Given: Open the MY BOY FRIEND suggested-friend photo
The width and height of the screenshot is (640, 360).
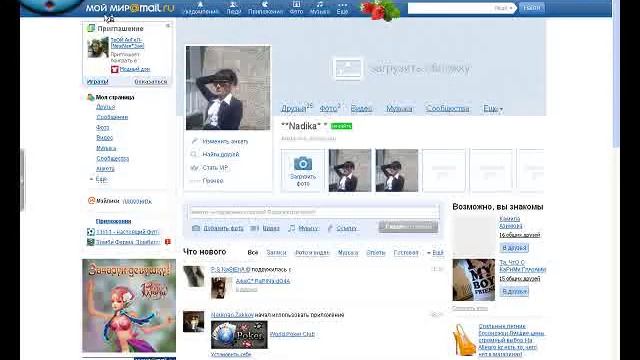Looking at the screenshot, I should [x=473, y=280].
